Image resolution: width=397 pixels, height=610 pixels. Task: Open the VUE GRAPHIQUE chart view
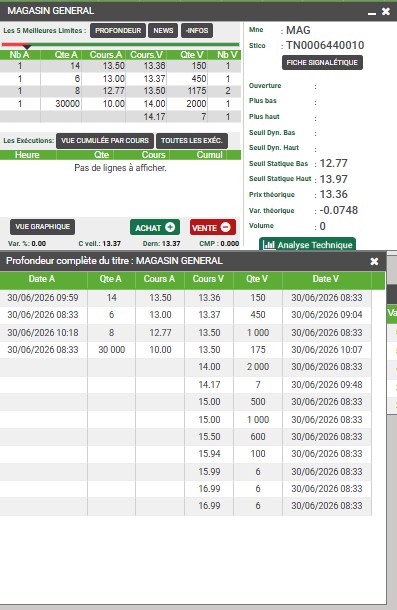point(42,227)
